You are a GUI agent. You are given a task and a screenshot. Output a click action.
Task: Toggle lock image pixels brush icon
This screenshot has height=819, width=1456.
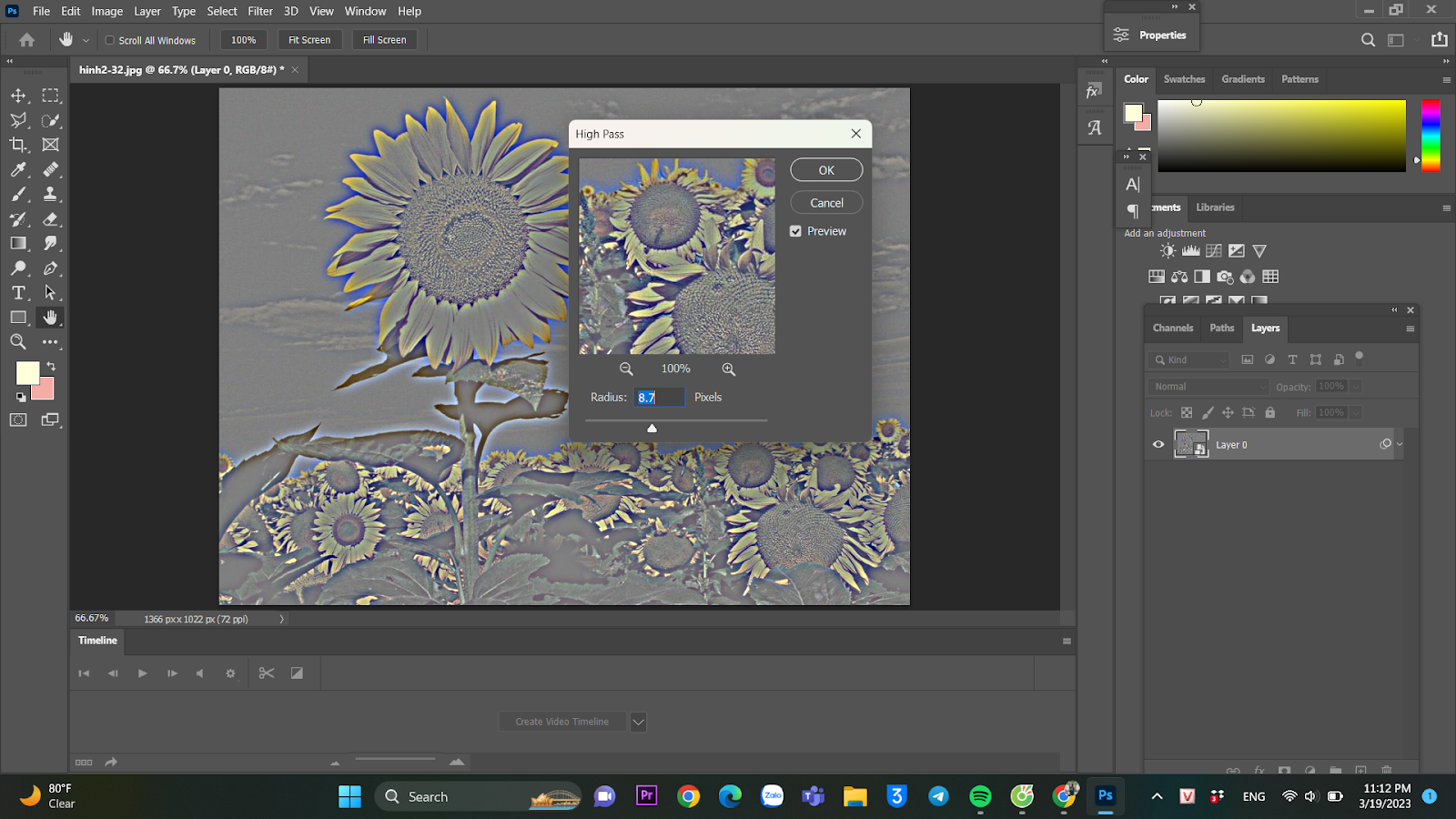pos(1208,412)
